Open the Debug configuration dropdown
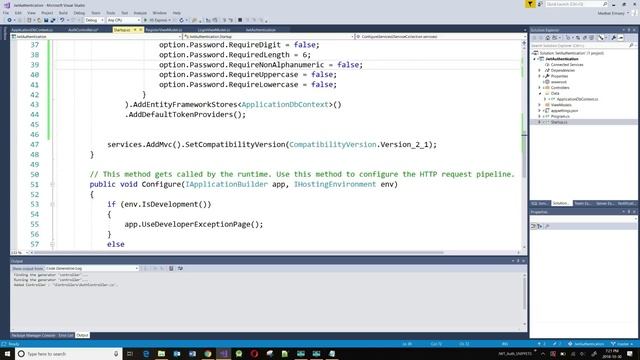The width and height of the screenshot is (640, 360). [94, 20]
